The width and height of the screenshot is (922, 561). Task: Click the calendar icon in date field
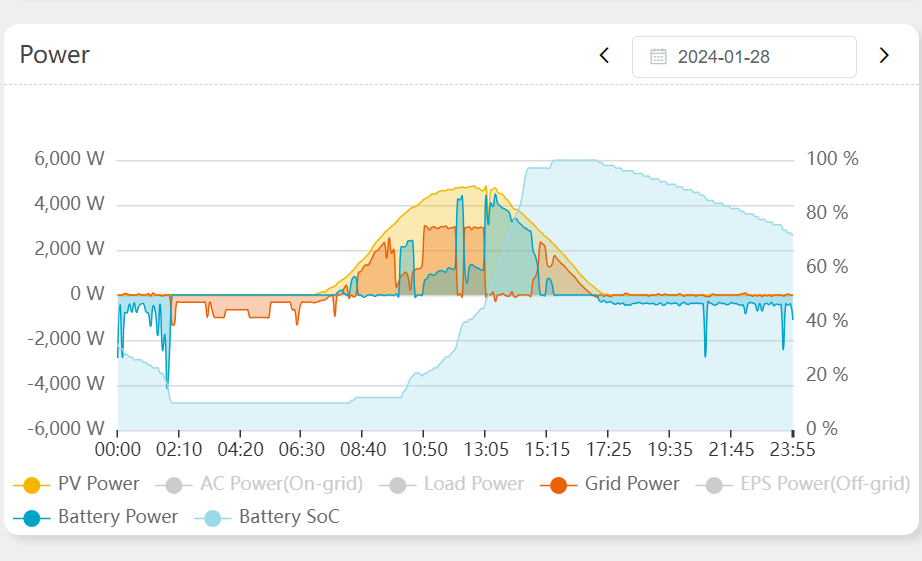[x=658, y=57]
